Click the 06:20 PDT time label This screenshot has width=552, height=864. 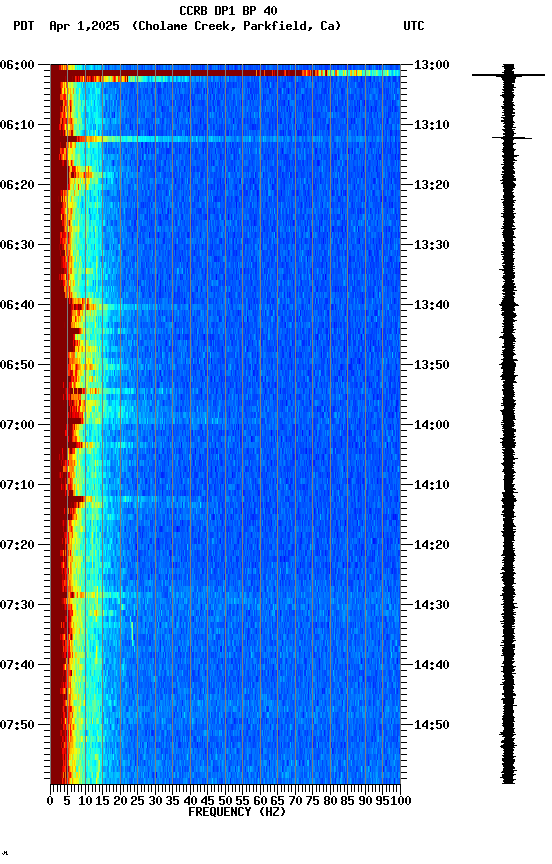[17, 185]
